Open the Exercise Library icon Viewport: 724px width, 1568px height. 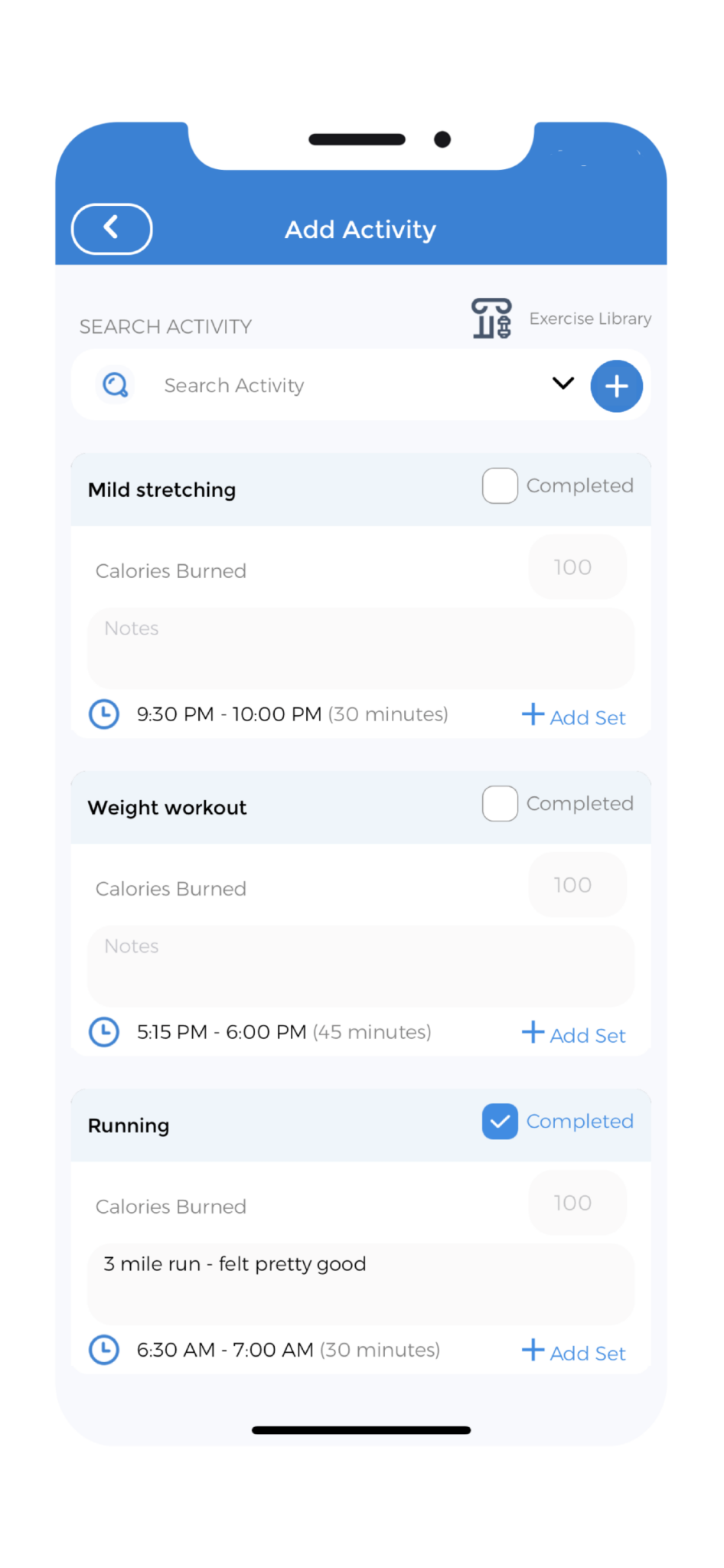(x=491, y=317)
